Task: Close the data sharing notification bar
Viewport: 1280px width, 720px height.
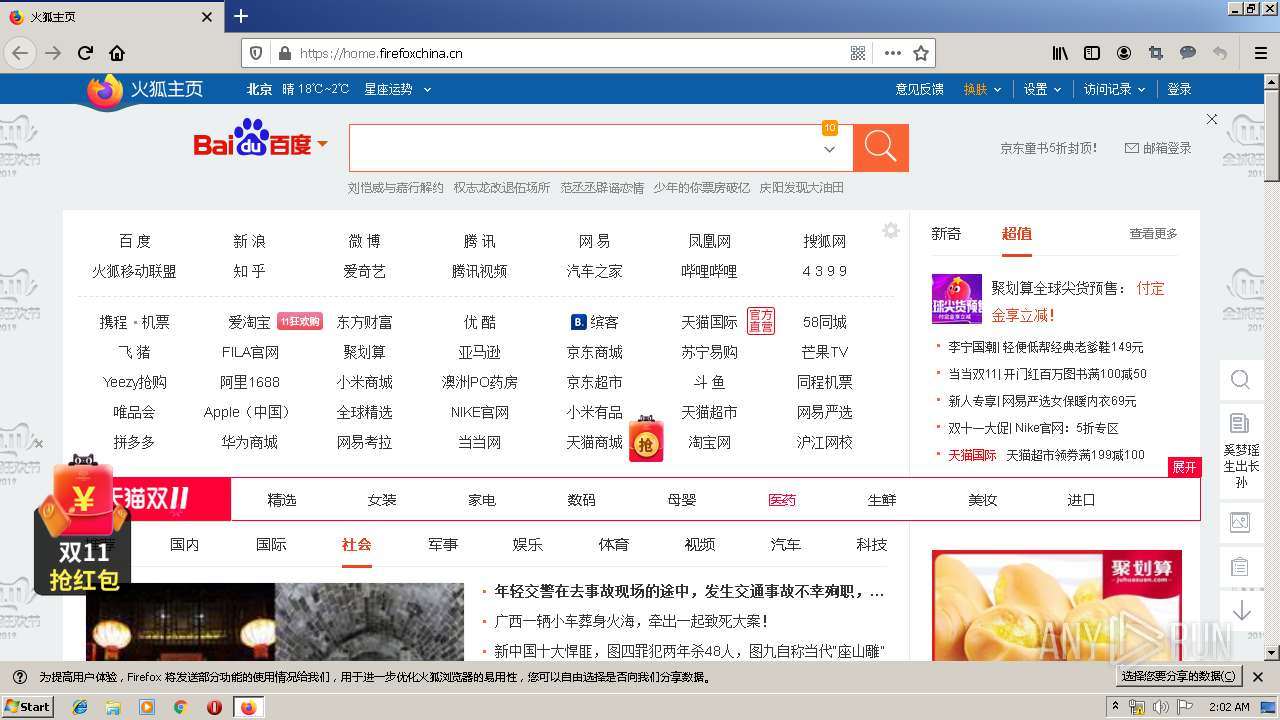Action: pyautogui.click(x=1258, y=677)
